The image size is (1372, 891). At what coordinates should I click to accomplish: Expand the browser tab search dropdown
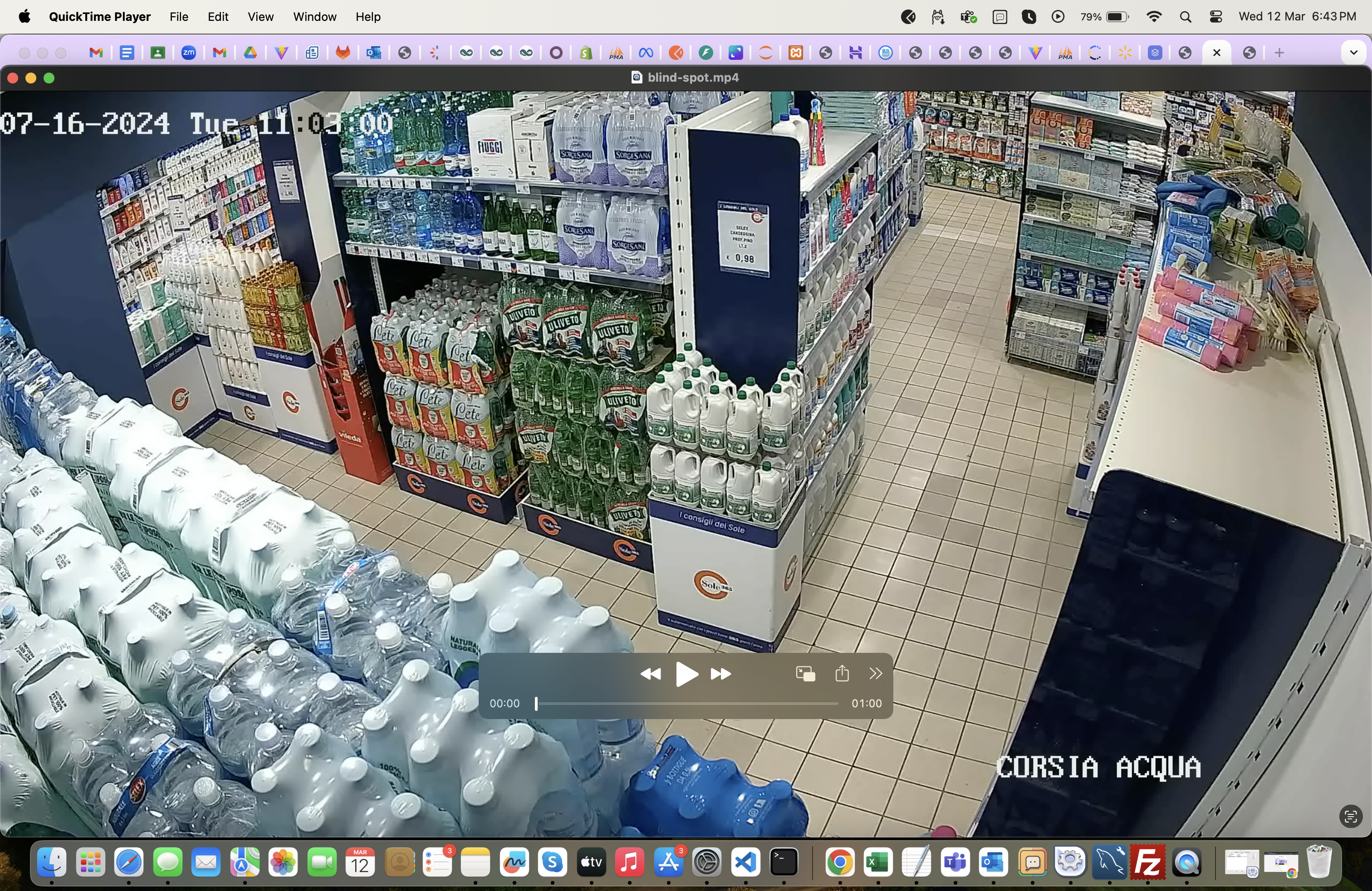click(x=1353, y=53)
